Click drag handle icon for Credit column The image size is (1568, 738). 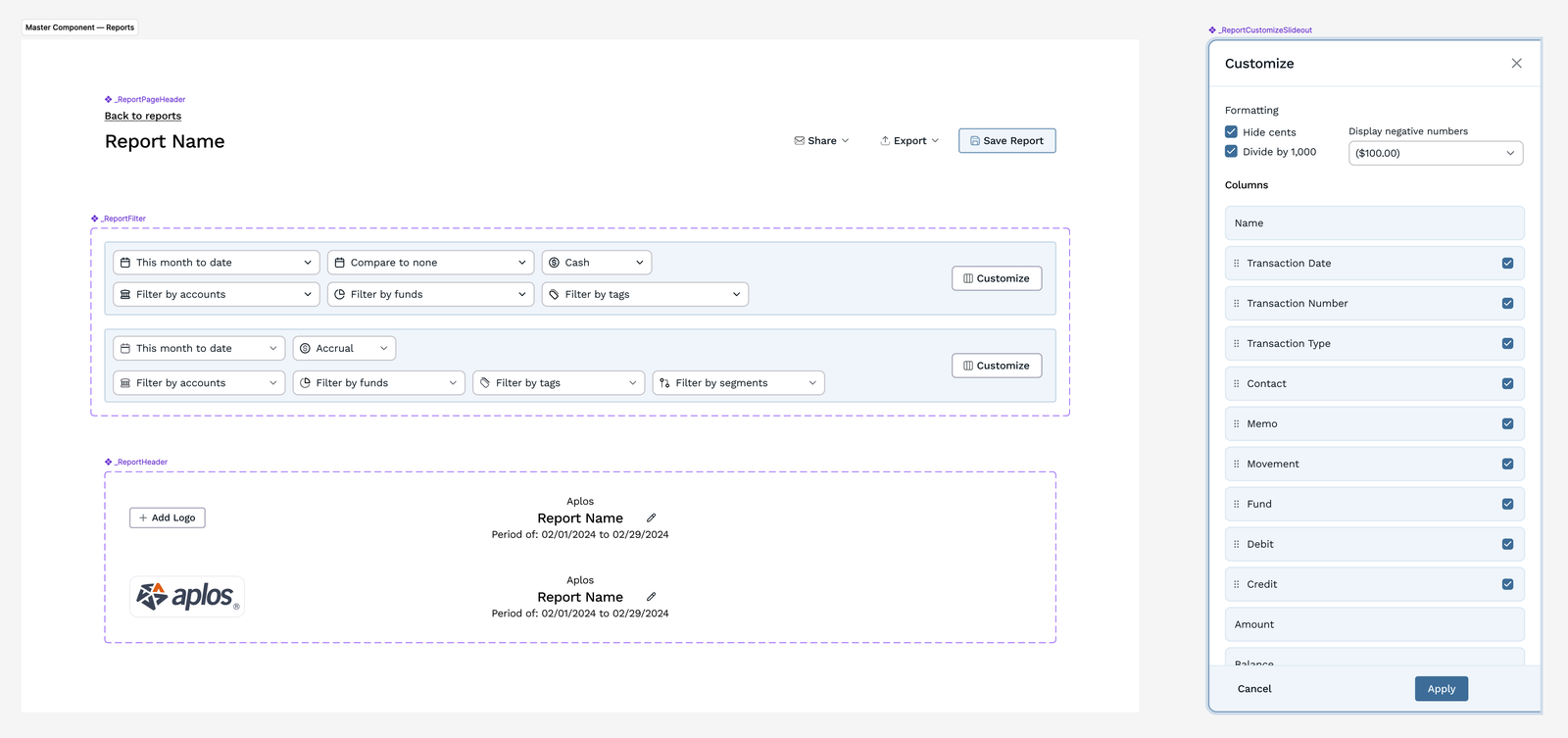(x=1236, y=585)
